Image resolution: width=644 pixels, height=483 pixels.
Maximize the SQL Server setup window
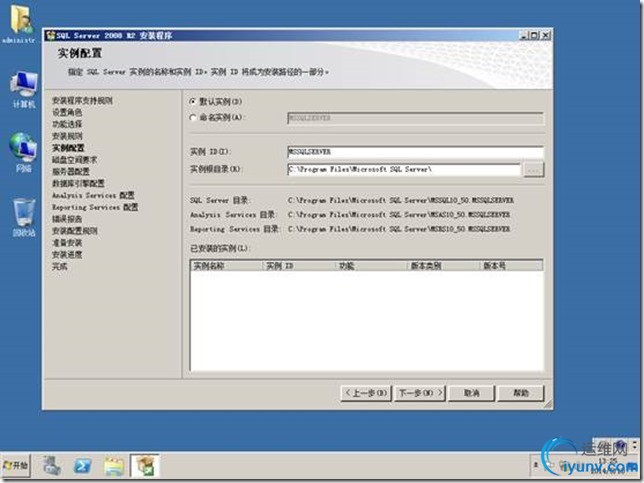click(534, 35)
